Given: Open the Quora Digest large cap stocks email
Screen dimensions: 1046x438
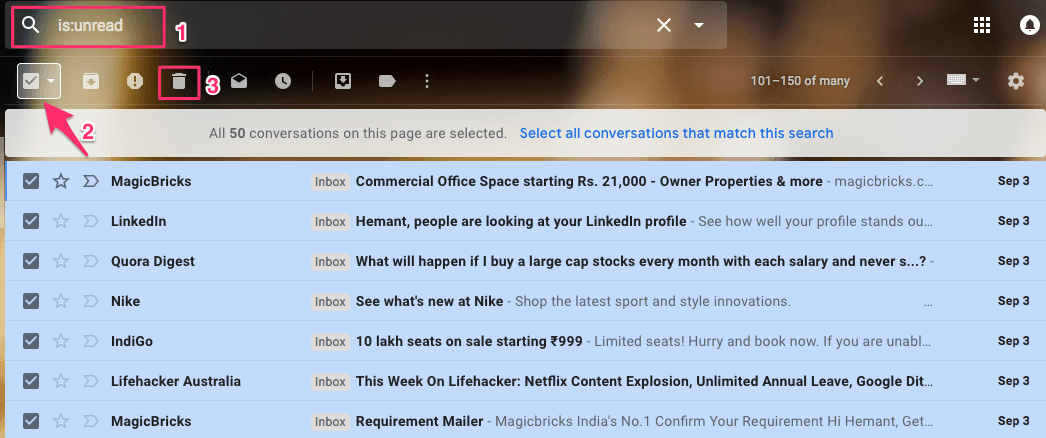Looking at the screenshot, I should (x=641, y=261).
